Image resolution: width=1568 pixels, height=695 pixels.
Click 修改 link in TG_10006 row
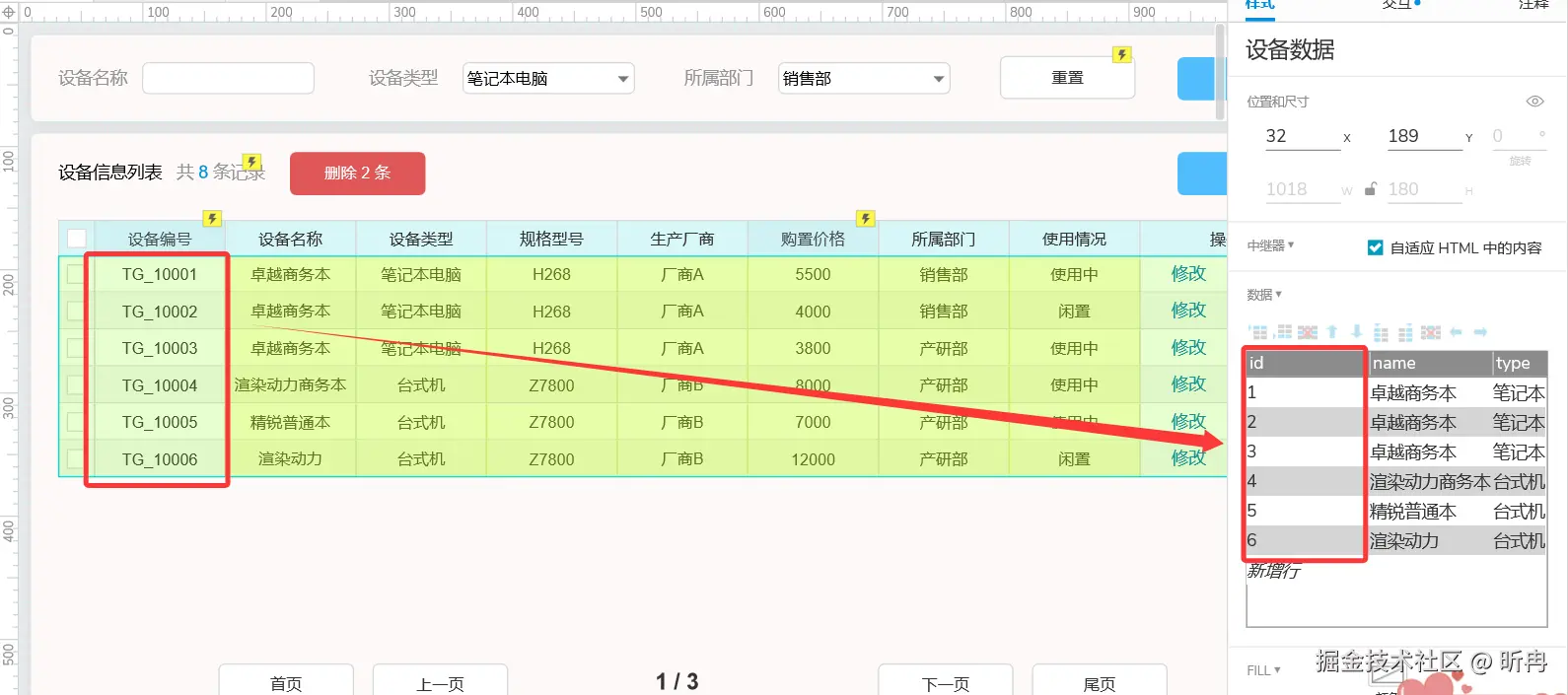pos(1188,458)
